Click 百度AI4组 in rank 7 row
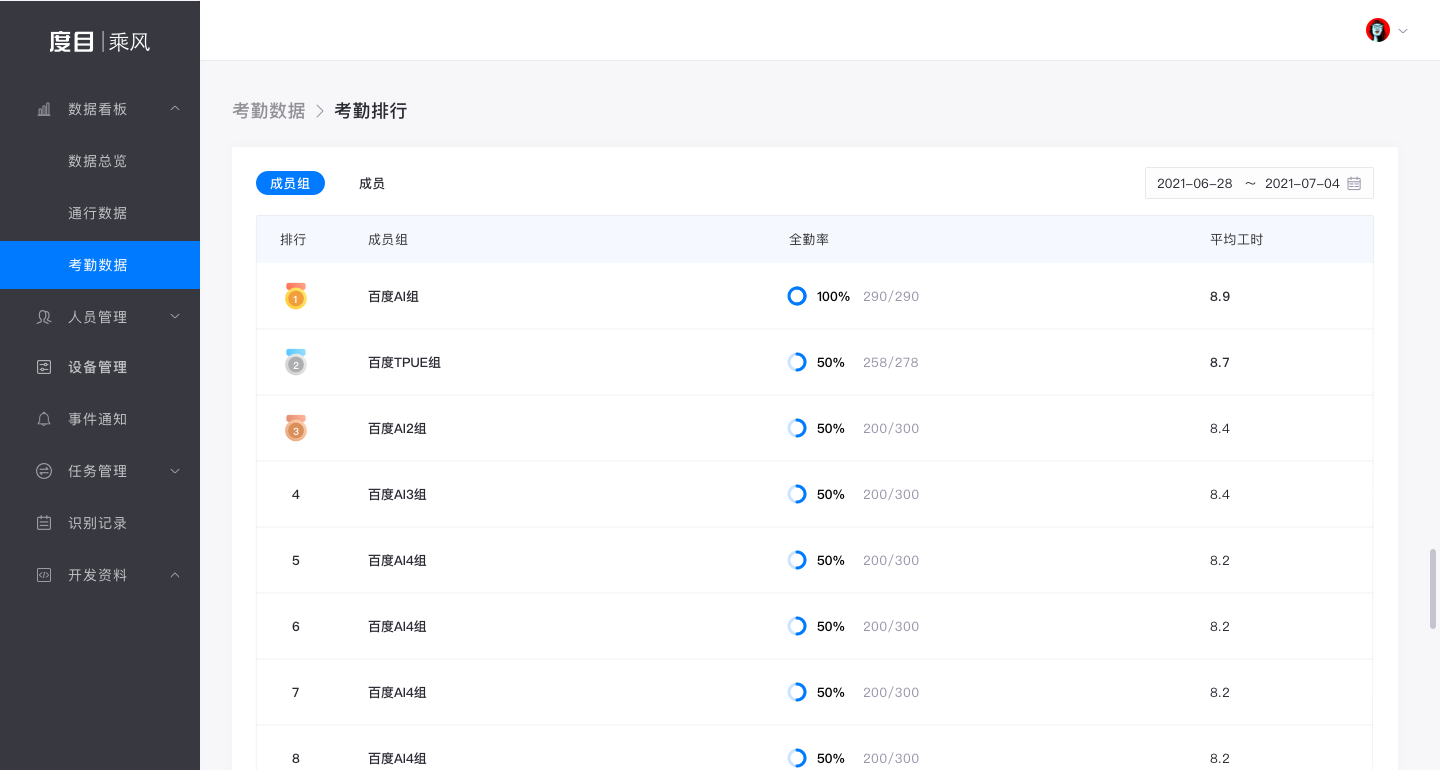1440x770 pixels. pos(397,692)
